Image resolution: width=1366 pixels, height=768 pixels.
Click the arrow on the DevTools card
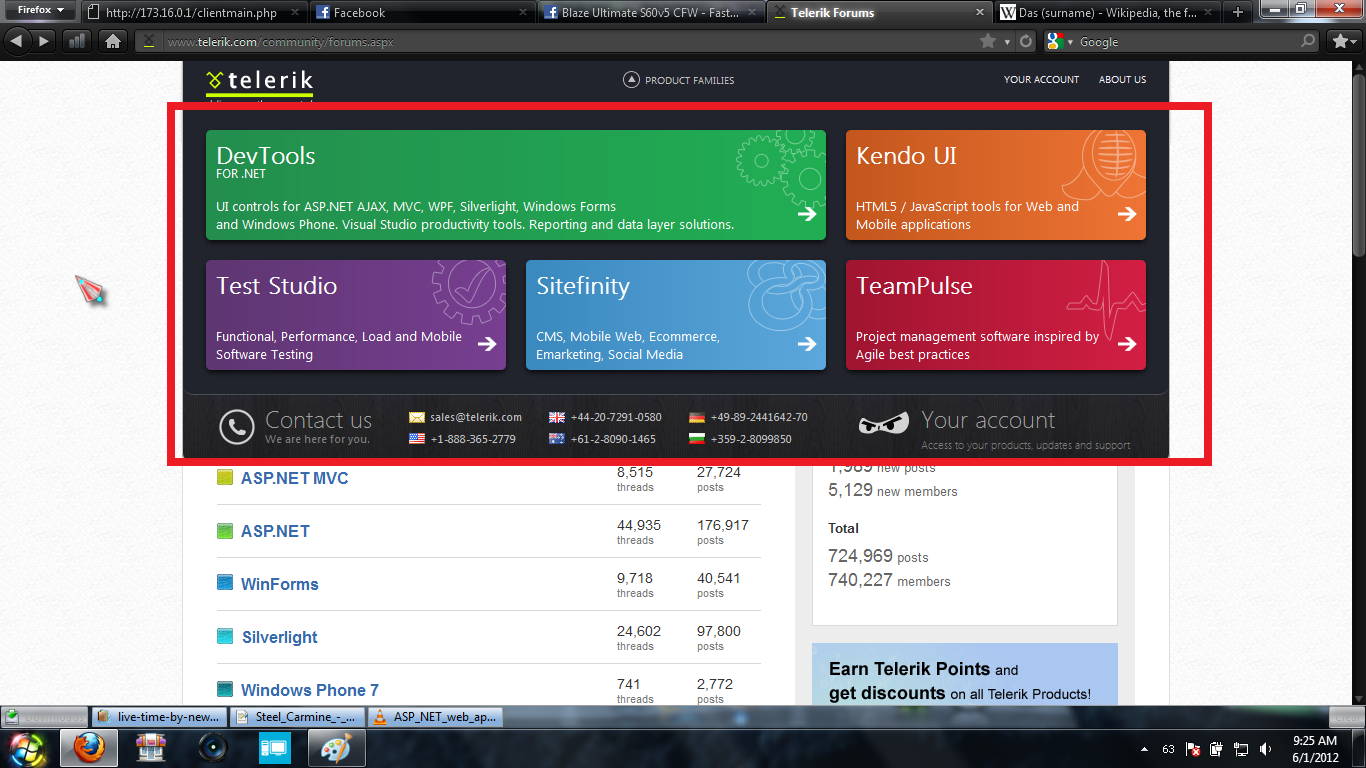click(x=807, y=213)
